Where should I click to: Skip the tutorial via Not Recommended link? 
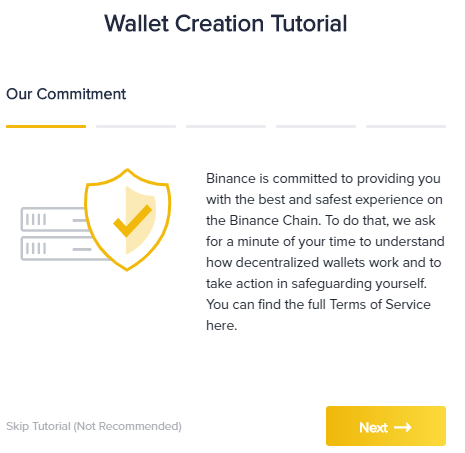[94, 426]
